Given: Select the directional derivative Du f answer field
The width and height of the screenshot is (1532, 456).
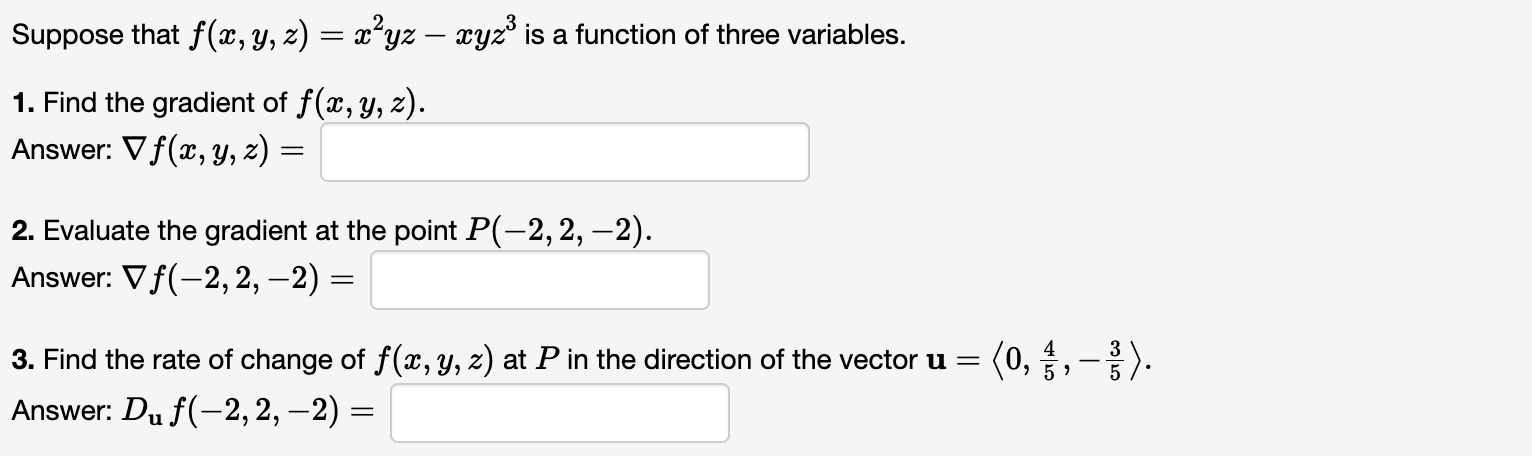Looking at the screenshot, I should [560, 413].
